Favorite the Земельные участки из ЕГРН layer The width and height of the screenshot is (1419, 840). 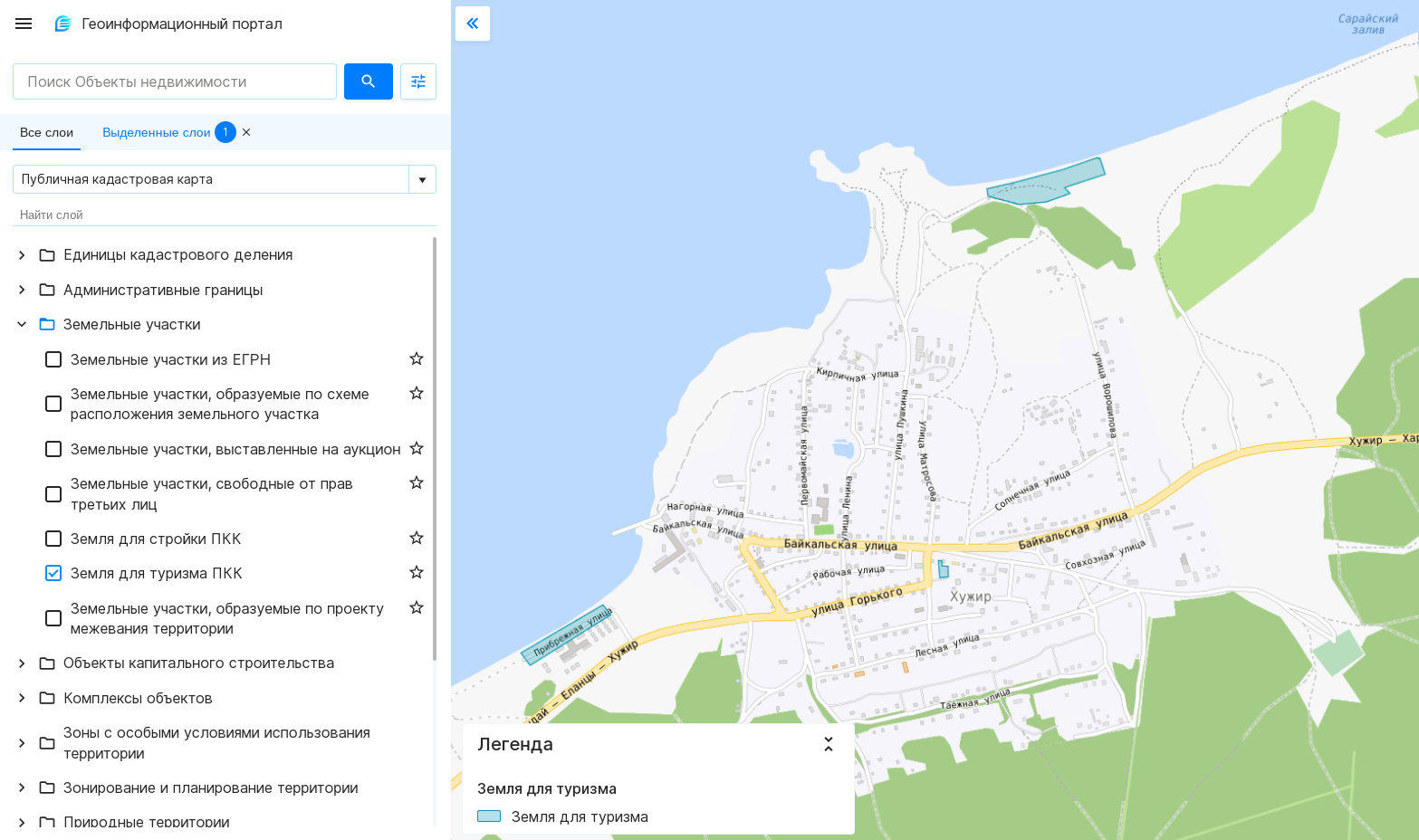pos(417,359)
